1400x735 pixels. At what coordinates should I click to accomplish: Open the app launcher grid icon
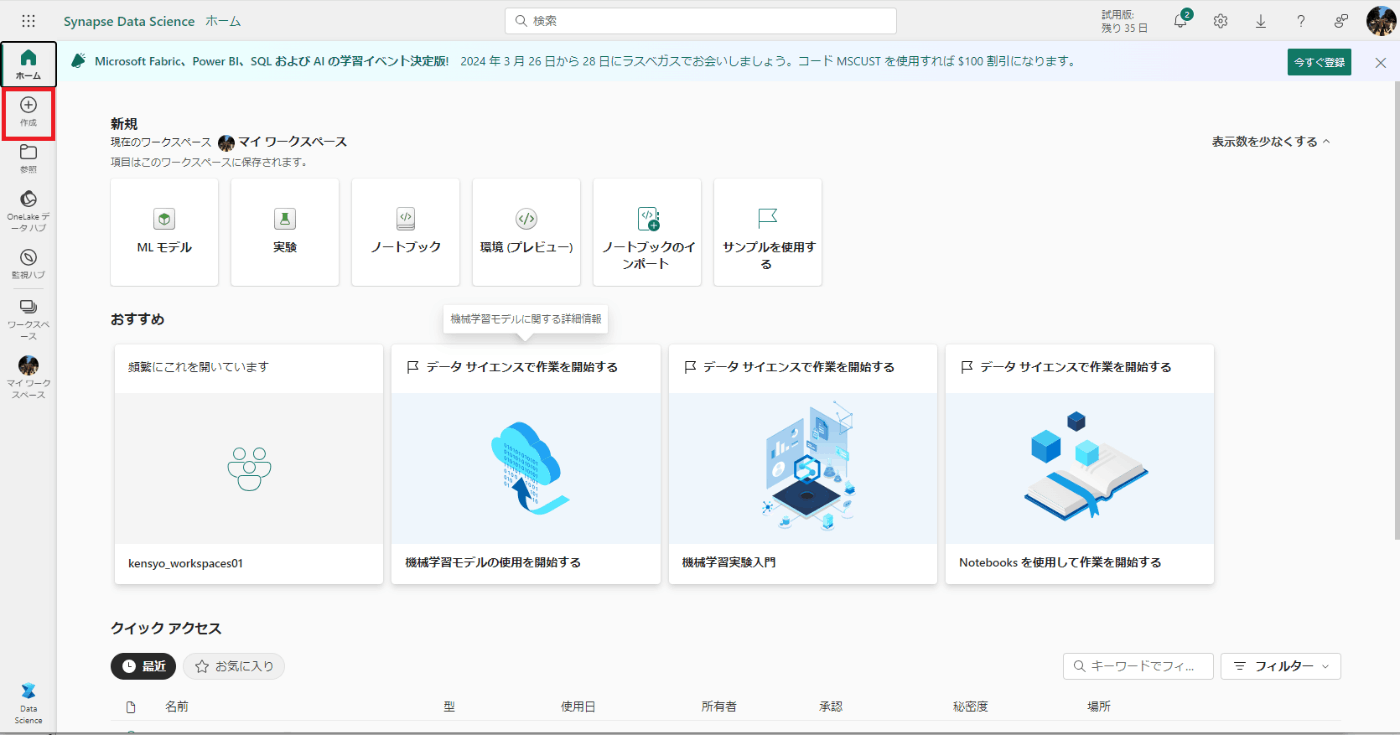(28, 21)
